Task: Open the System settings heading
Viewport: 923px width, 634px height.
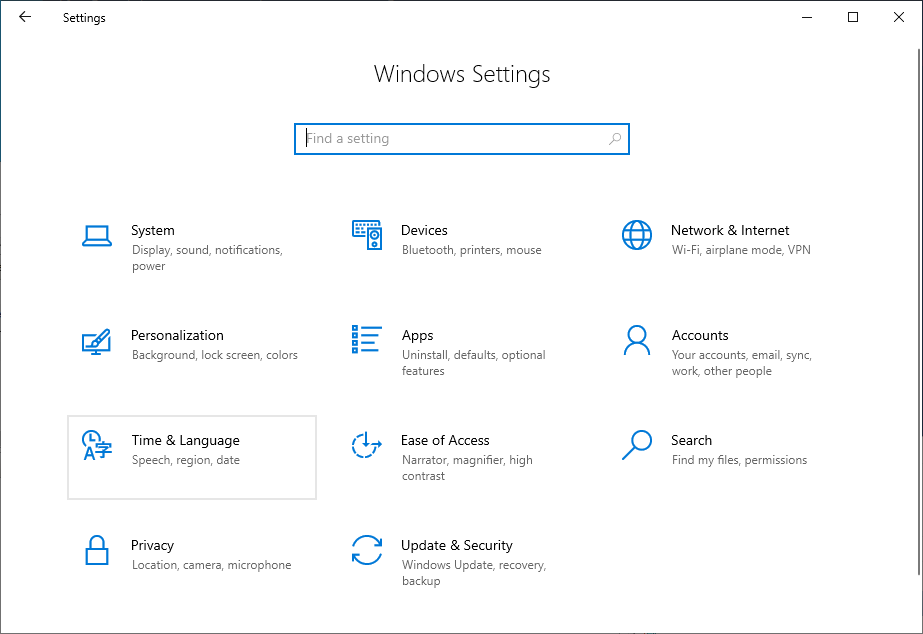Action: (153, 230)
